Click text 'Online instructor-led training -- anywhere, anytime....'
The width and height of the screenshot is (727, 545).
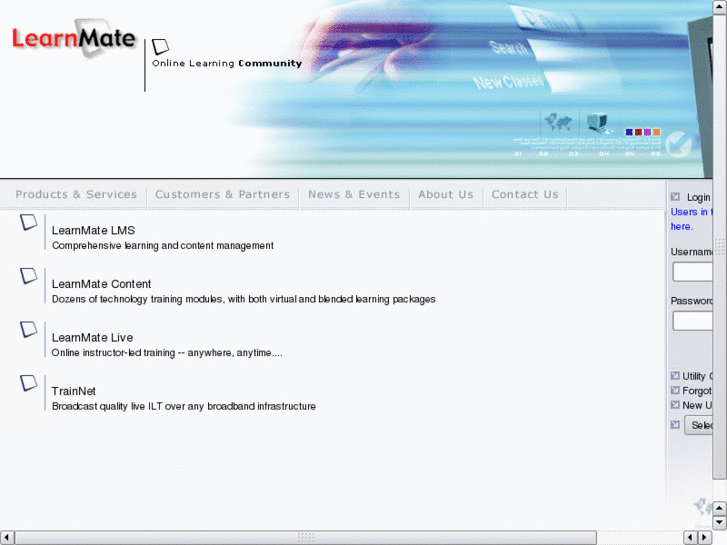167,353
